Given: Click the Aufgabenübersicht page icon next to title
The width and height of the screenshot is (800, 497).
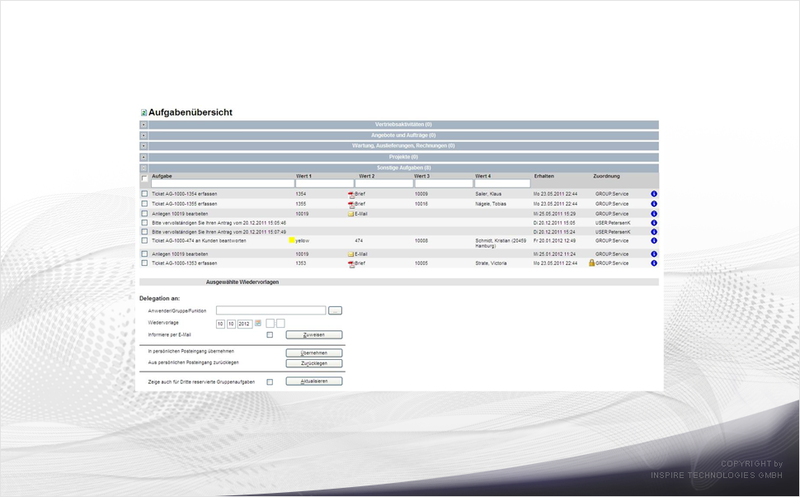Looking at the screenshot, I should pyautogui.click(x=144, y=113).
